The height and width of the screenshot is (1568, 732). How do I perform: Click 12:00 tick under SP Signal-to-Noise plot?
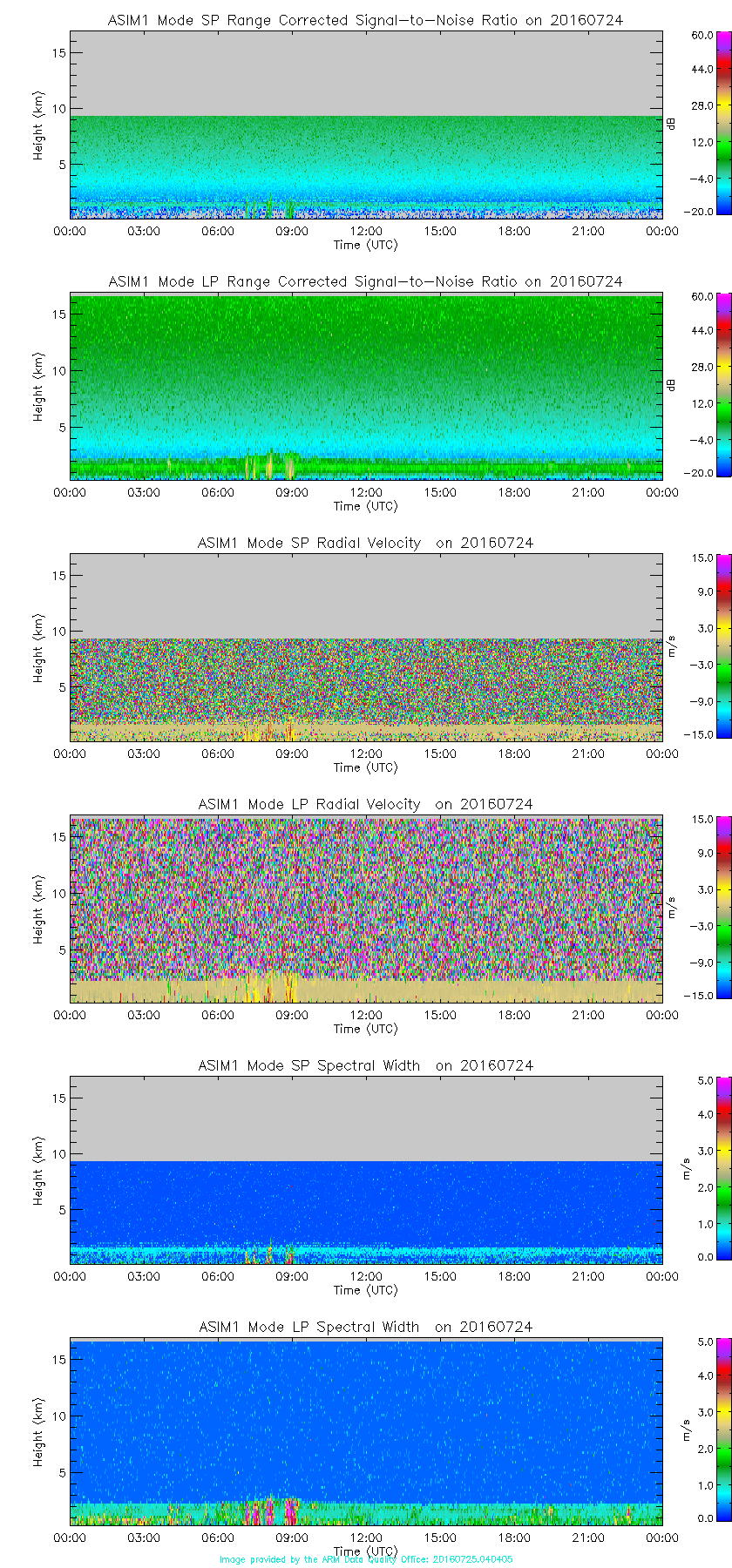coord(366,231)
